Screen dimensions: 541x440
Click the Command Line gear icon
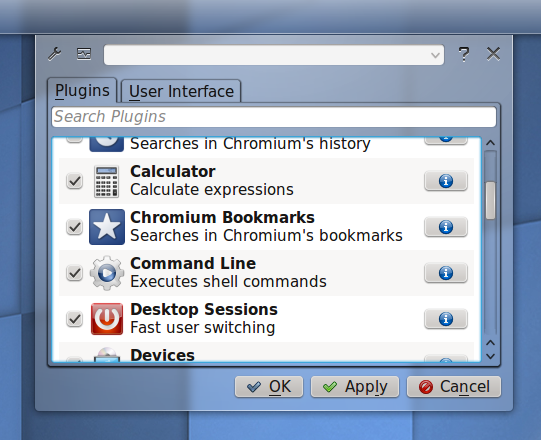(107, 273)
